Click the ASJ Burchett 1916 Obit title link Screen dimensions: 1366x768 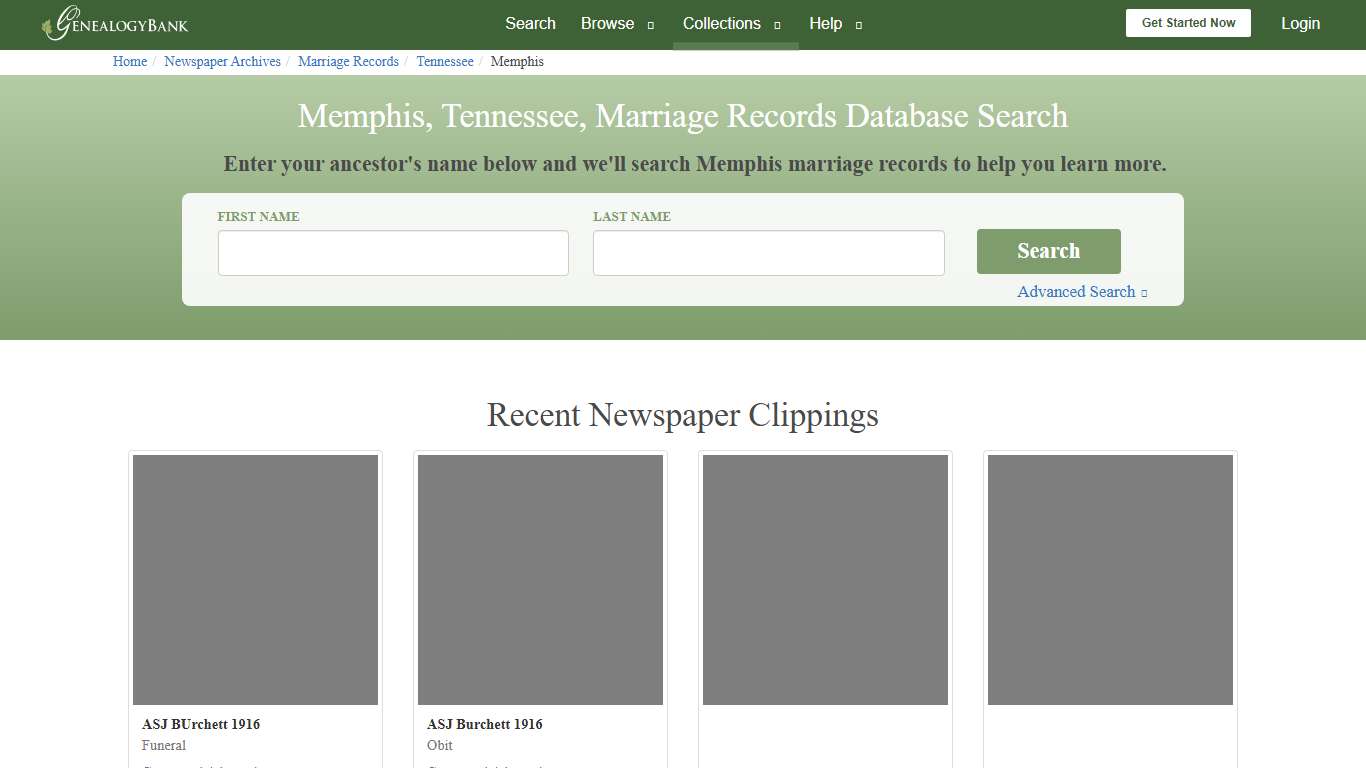[x=484, y=724]
